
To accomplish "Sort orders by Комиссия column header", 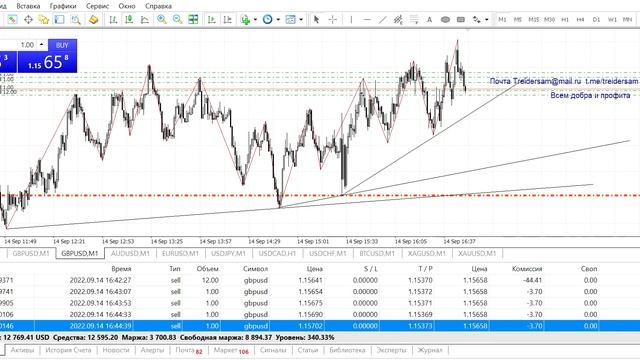I will [x=527, y=269].
